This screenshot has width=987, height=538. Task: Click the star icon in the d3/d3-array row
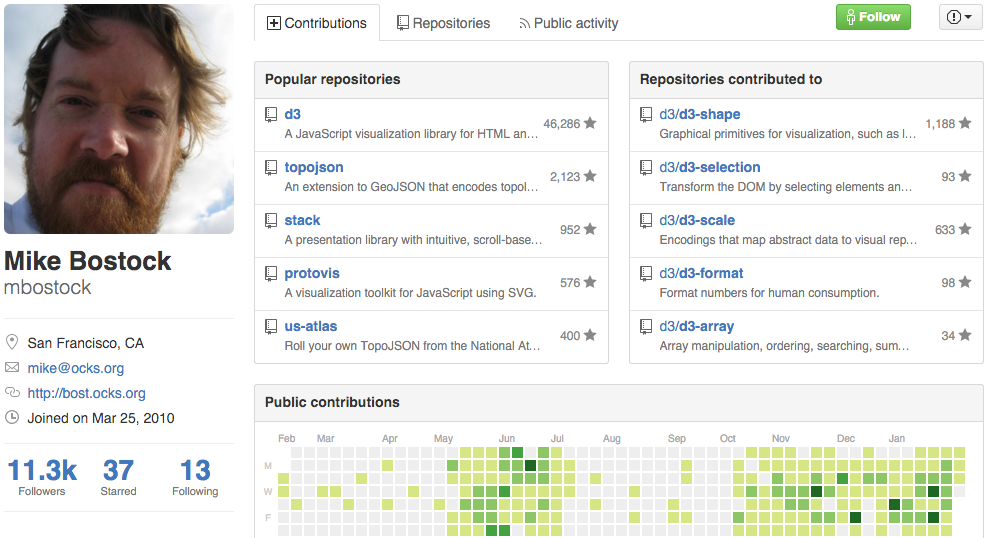pos(965,335)
